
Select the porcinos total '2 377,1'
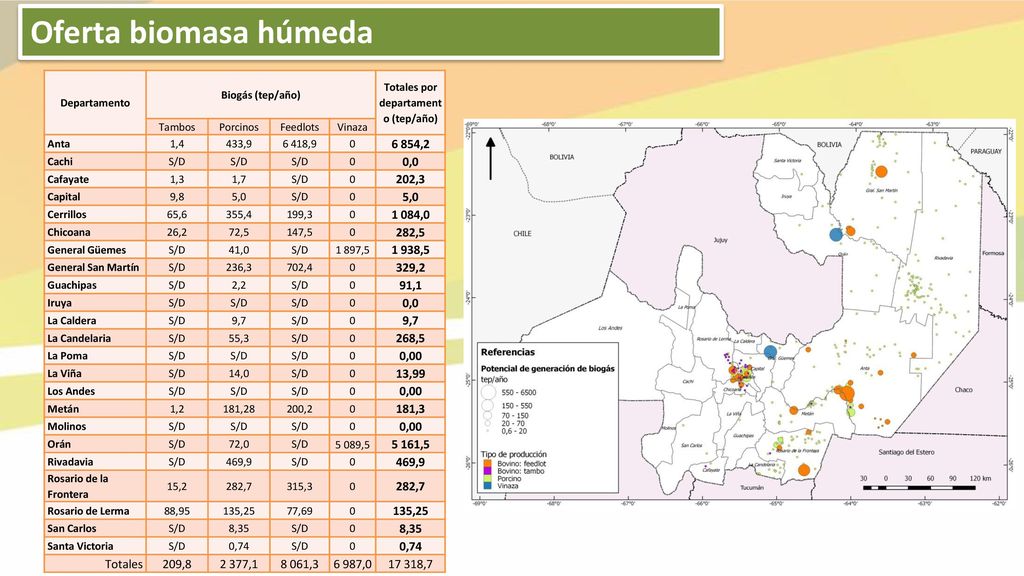[x=238, y=564]
